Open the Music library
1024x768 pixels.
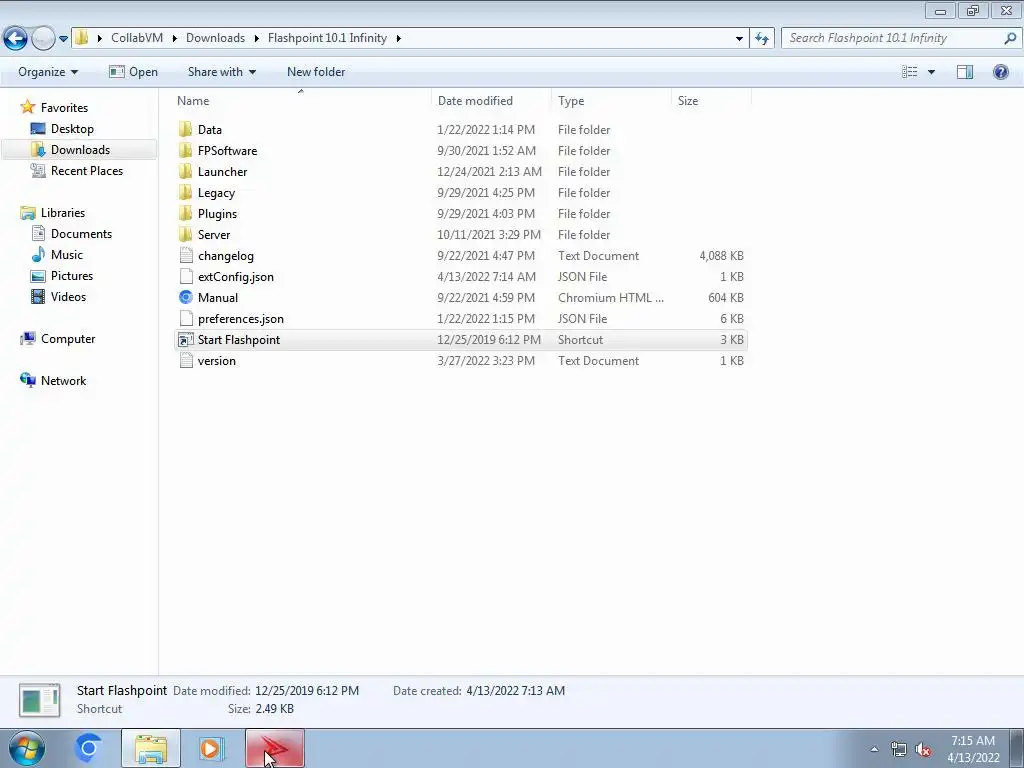pyautogui.click(x=67, y=255)
